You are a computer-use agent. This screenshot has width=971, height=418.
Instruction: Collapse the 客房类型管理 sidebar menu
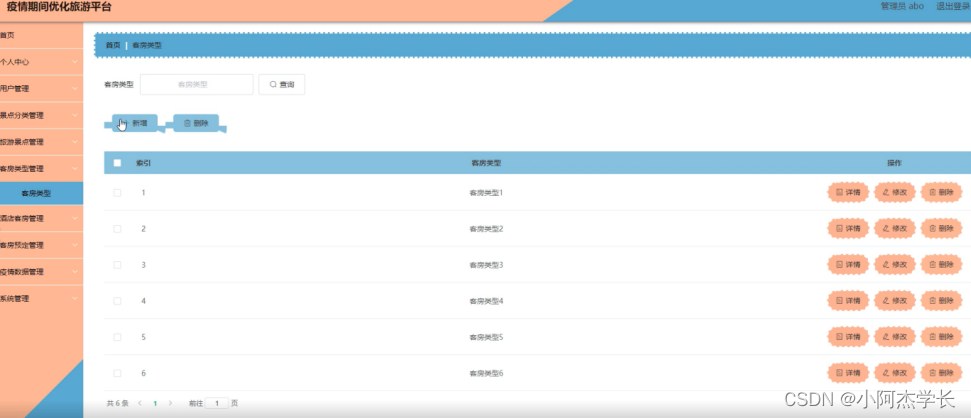(41, 168)
